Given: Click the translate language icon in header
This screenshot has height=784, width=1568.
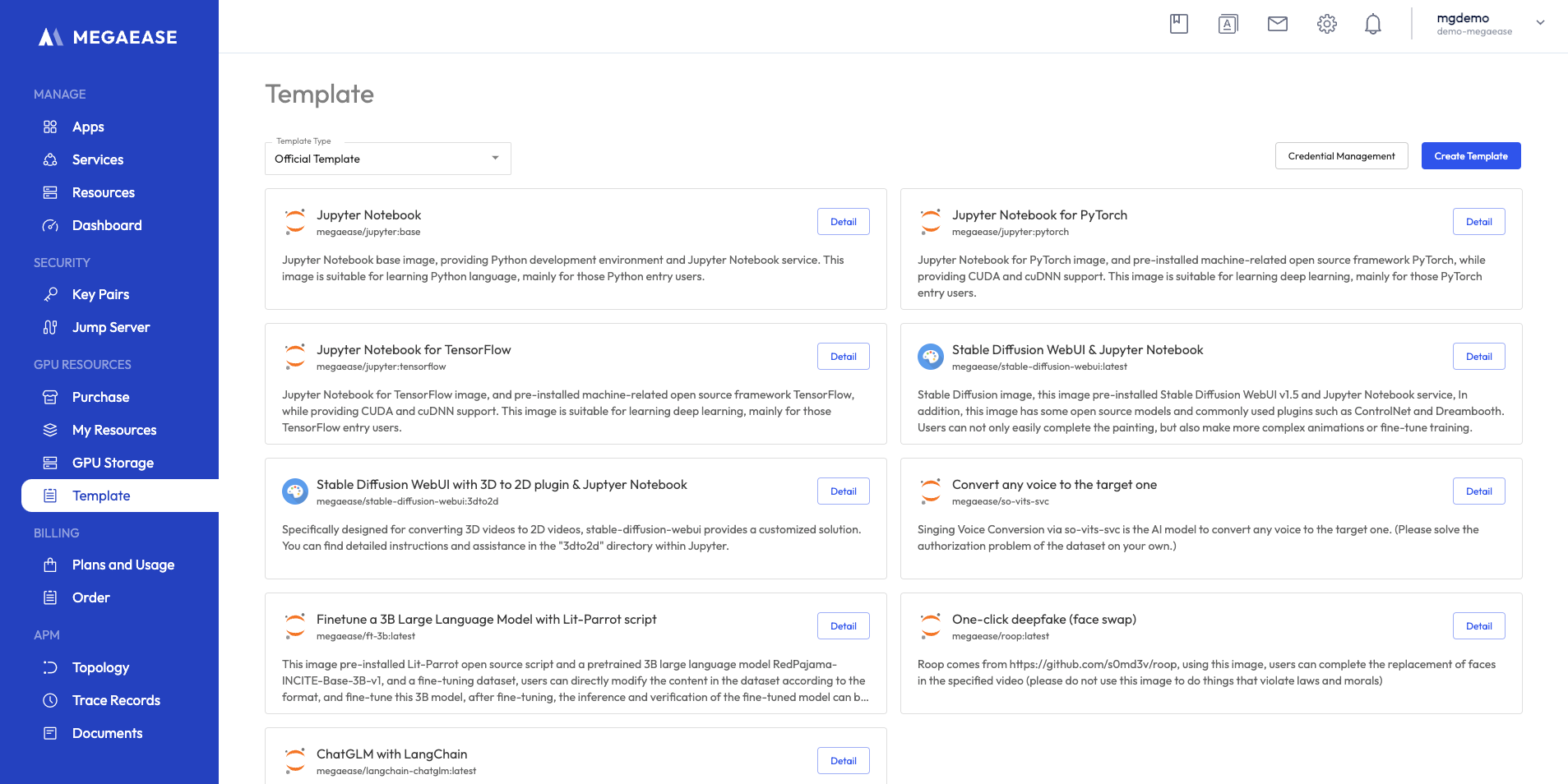Looking at the screenshot, I should point(1228,24).
